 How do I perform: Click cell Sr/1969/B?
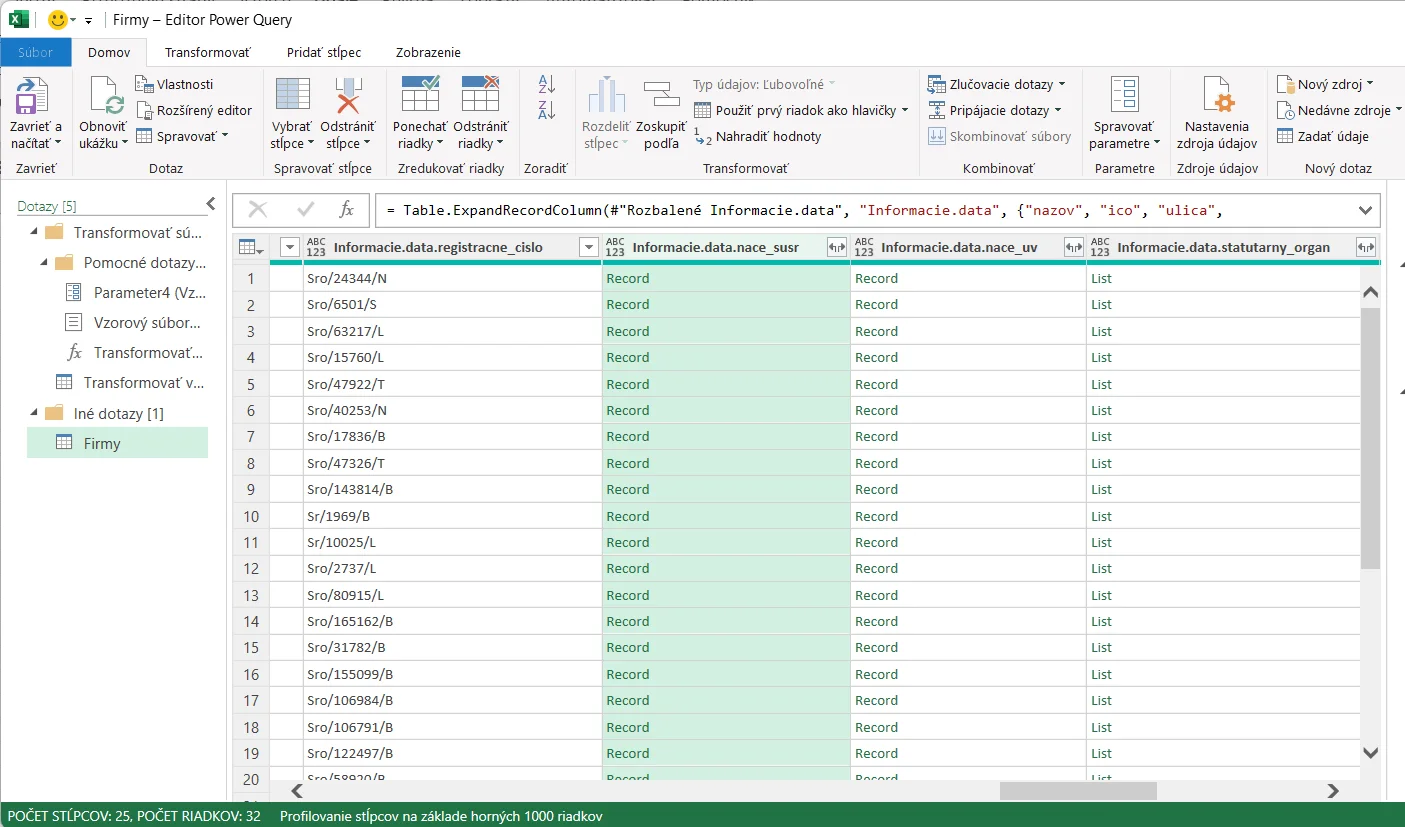click(x=453, y=516)
